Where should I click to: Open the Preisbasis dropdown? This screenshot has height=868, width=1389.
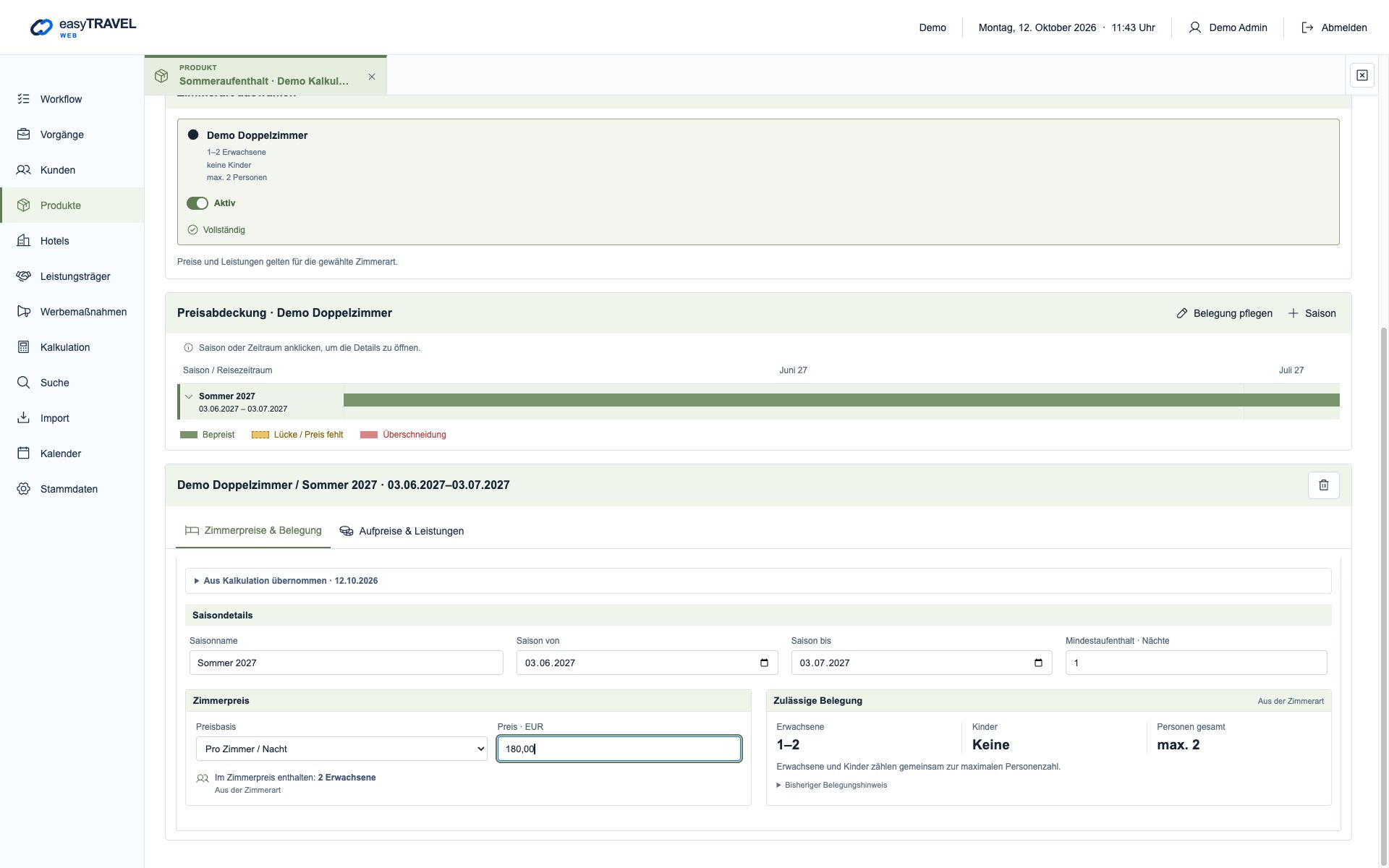click(341, 749)
